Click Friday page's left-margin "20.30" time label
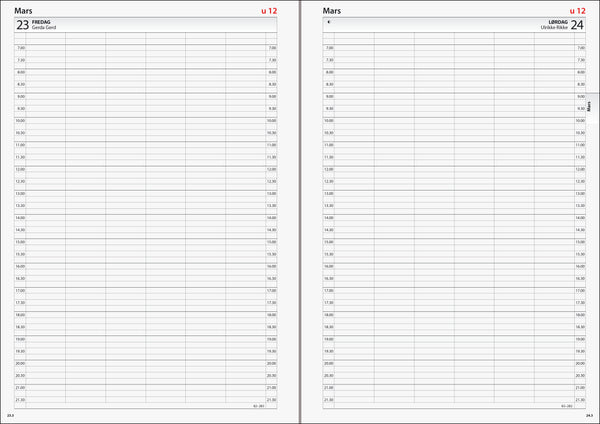The height and width of the screenshot is (424, 600). pos(20,376)
